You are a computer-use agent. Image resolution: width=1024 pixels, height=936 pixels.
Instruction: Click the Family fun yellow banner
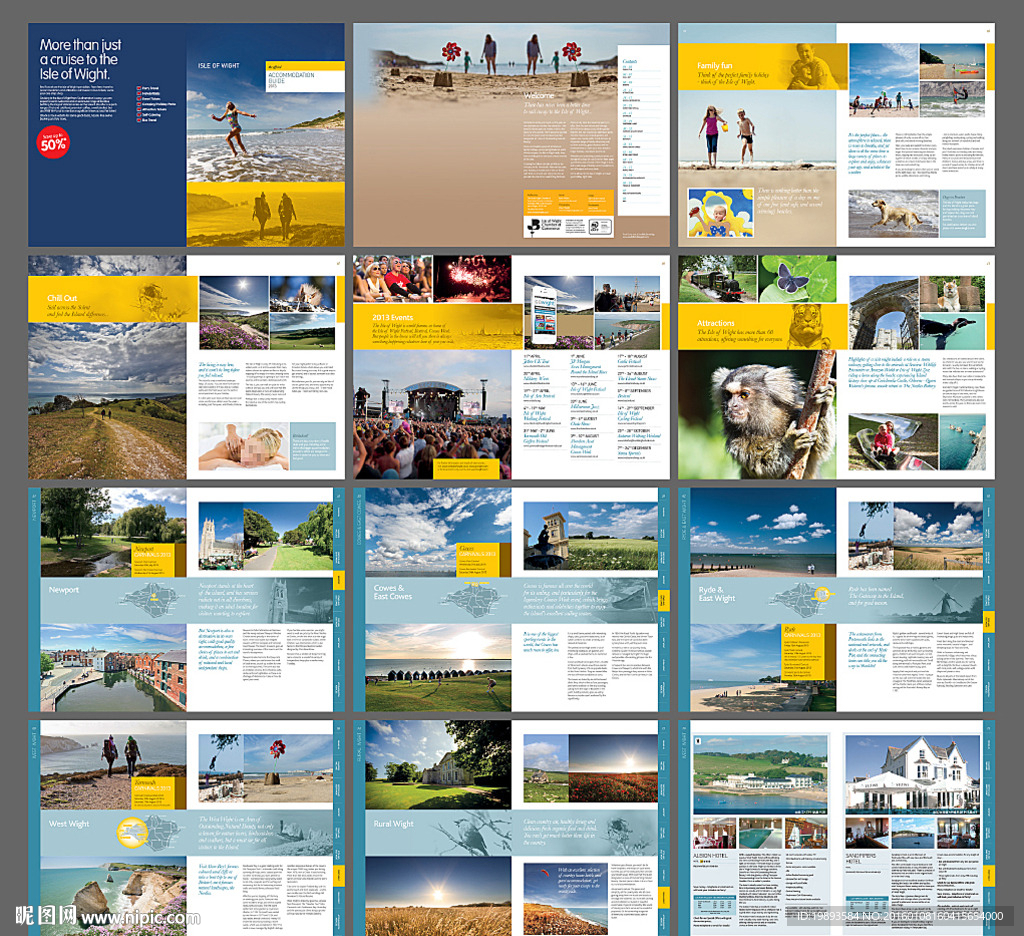[x=763, y=66]
